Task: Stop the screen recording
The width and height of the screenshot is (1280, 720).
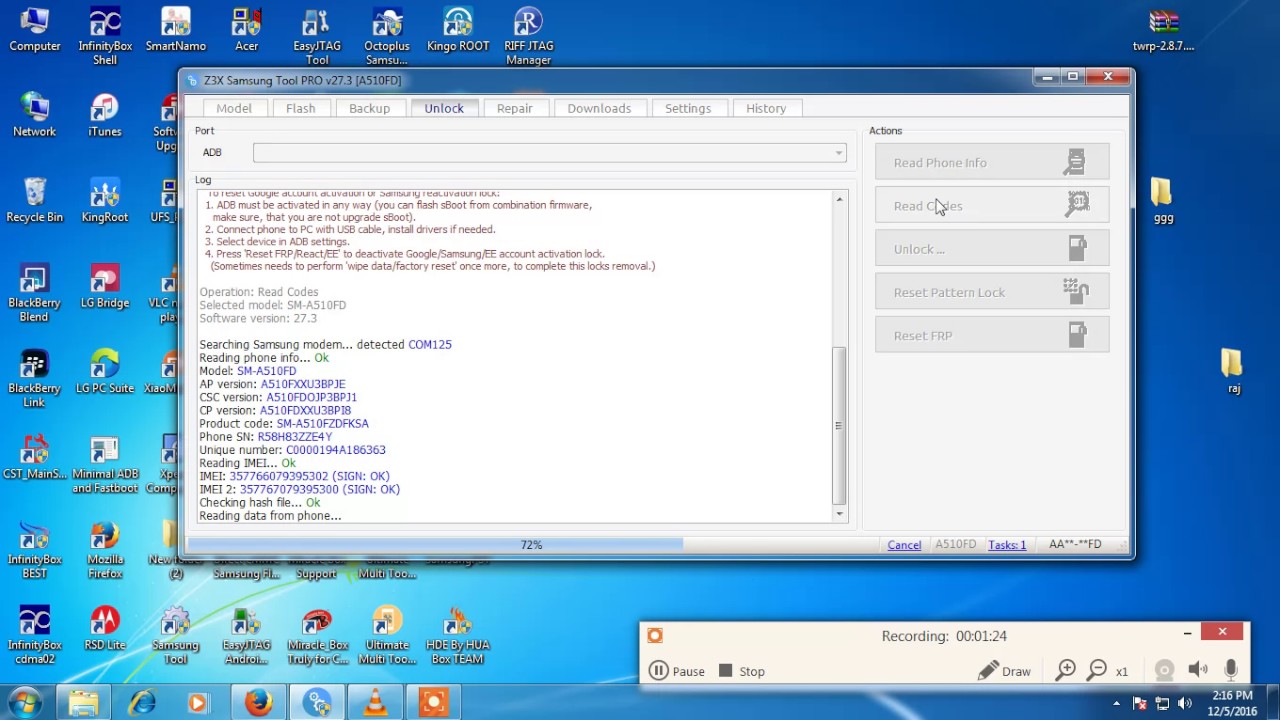Action: [x=742, y=671]
